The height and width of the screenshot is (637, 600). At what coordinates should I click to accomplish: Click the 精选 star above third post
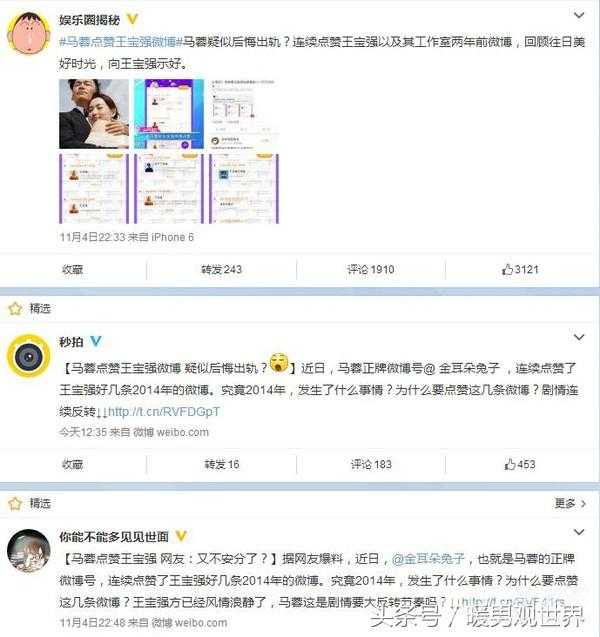click(15, 504)
